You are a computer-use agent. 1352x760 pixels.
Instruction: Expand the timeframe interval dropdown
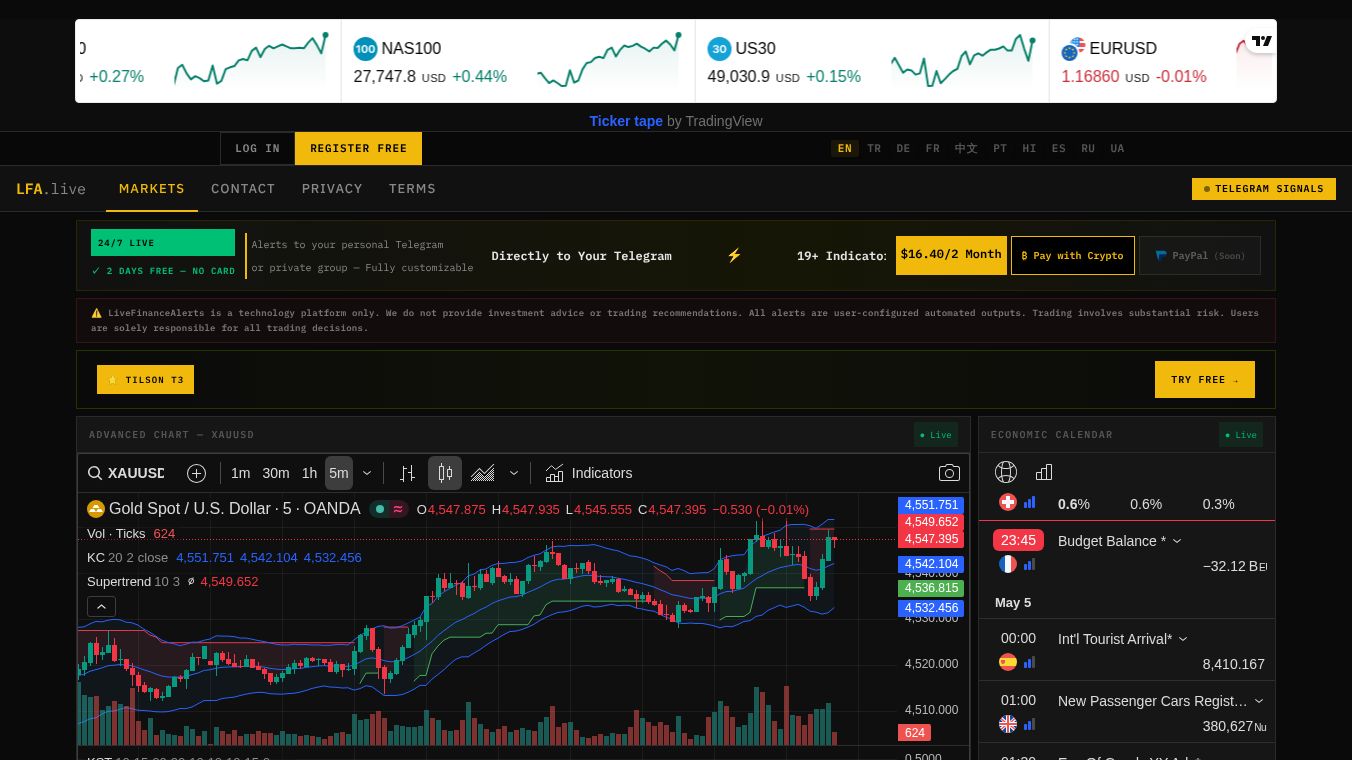367,473
